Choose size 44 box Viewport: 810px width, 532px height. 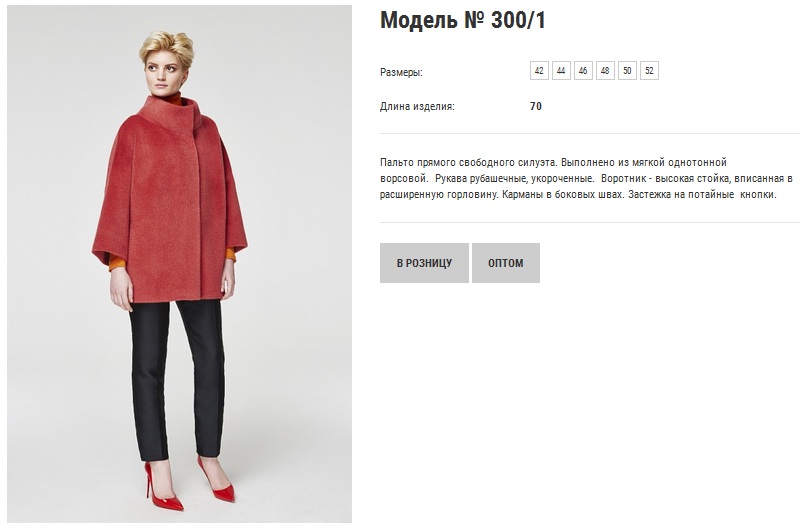coord(561,71)
